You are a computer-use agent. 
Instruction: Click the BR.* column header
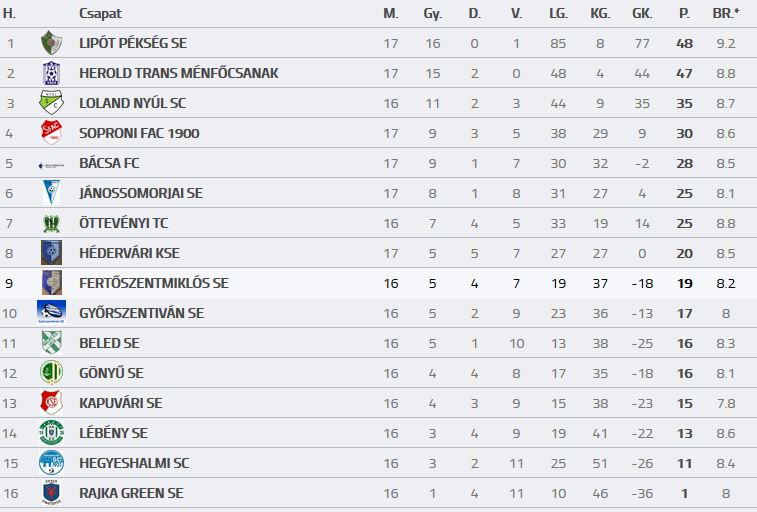726,13
